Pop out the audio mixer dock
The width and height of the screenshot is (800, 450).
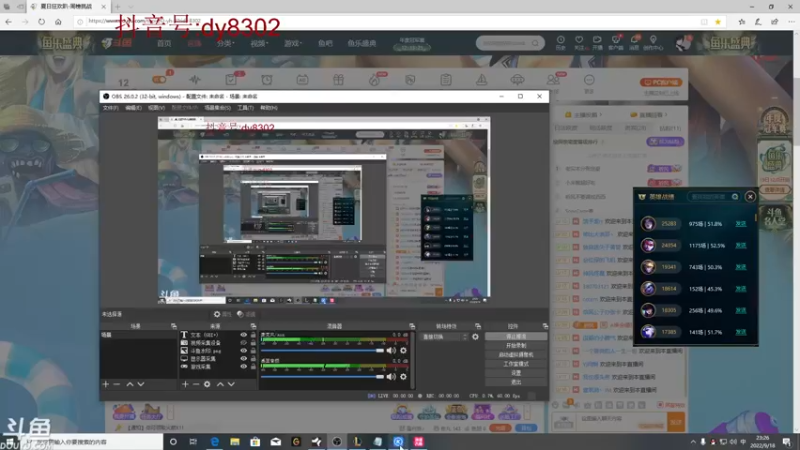pyautogui.click(x=412, y=326)
